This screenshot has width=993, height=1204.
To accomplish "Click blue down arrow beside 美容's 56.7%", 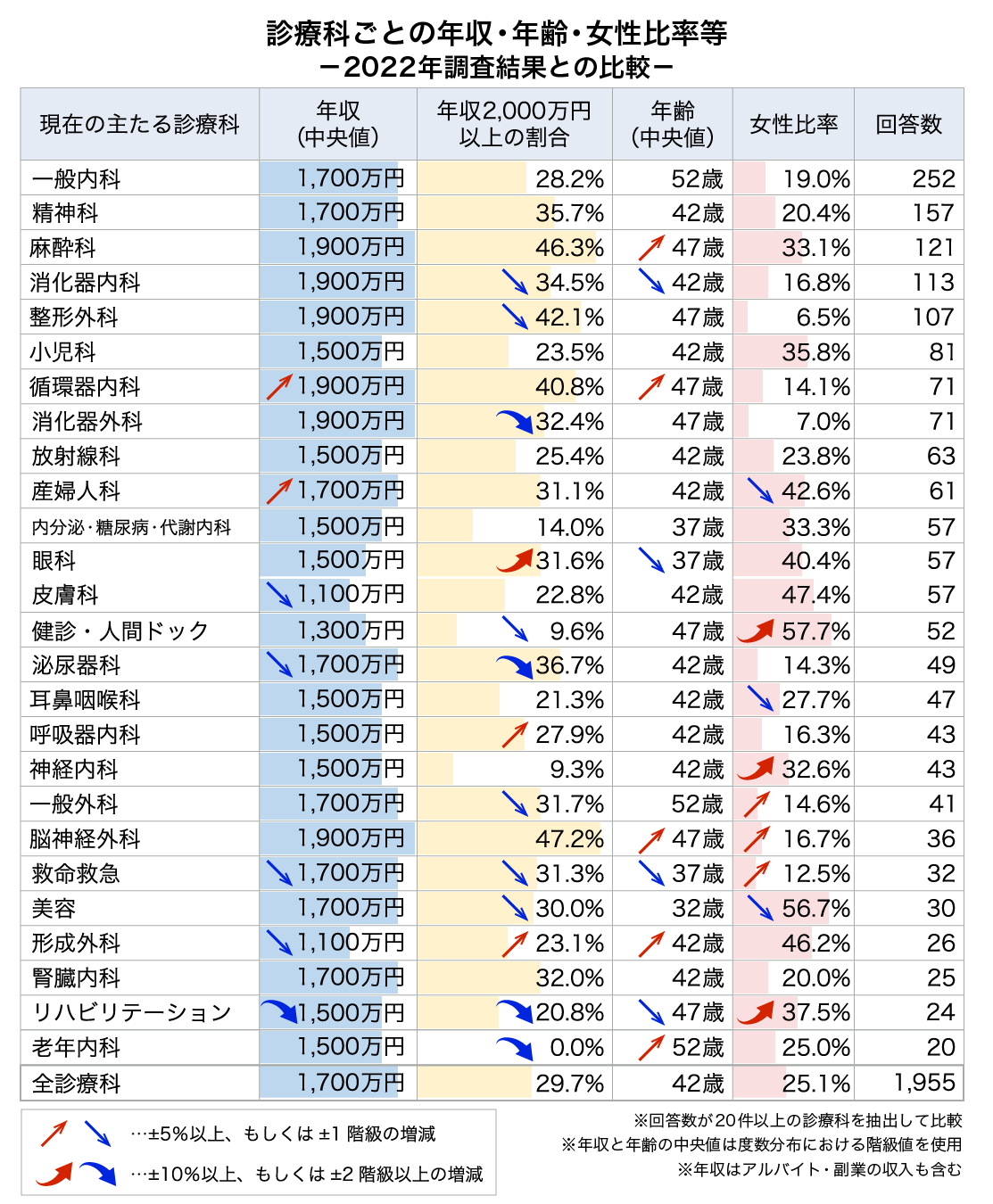I will 760,909.
